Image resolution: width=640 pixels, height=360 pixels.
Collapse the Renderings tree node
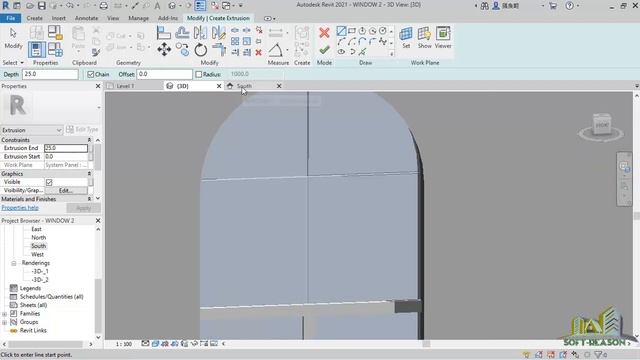[13, 263]
